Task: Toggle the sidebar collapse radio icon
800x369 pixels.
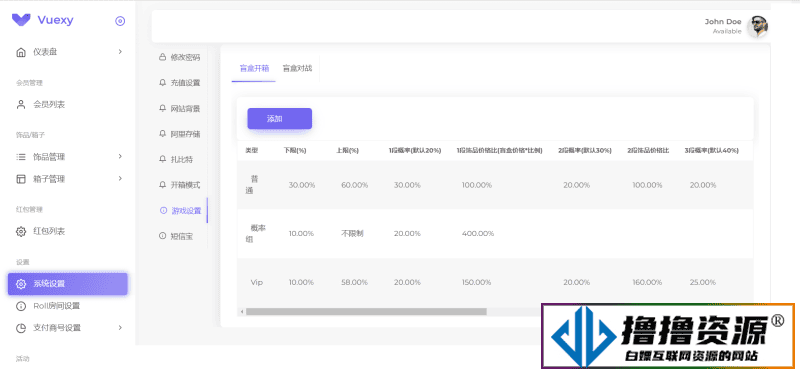Action: (x=120, y=21)
